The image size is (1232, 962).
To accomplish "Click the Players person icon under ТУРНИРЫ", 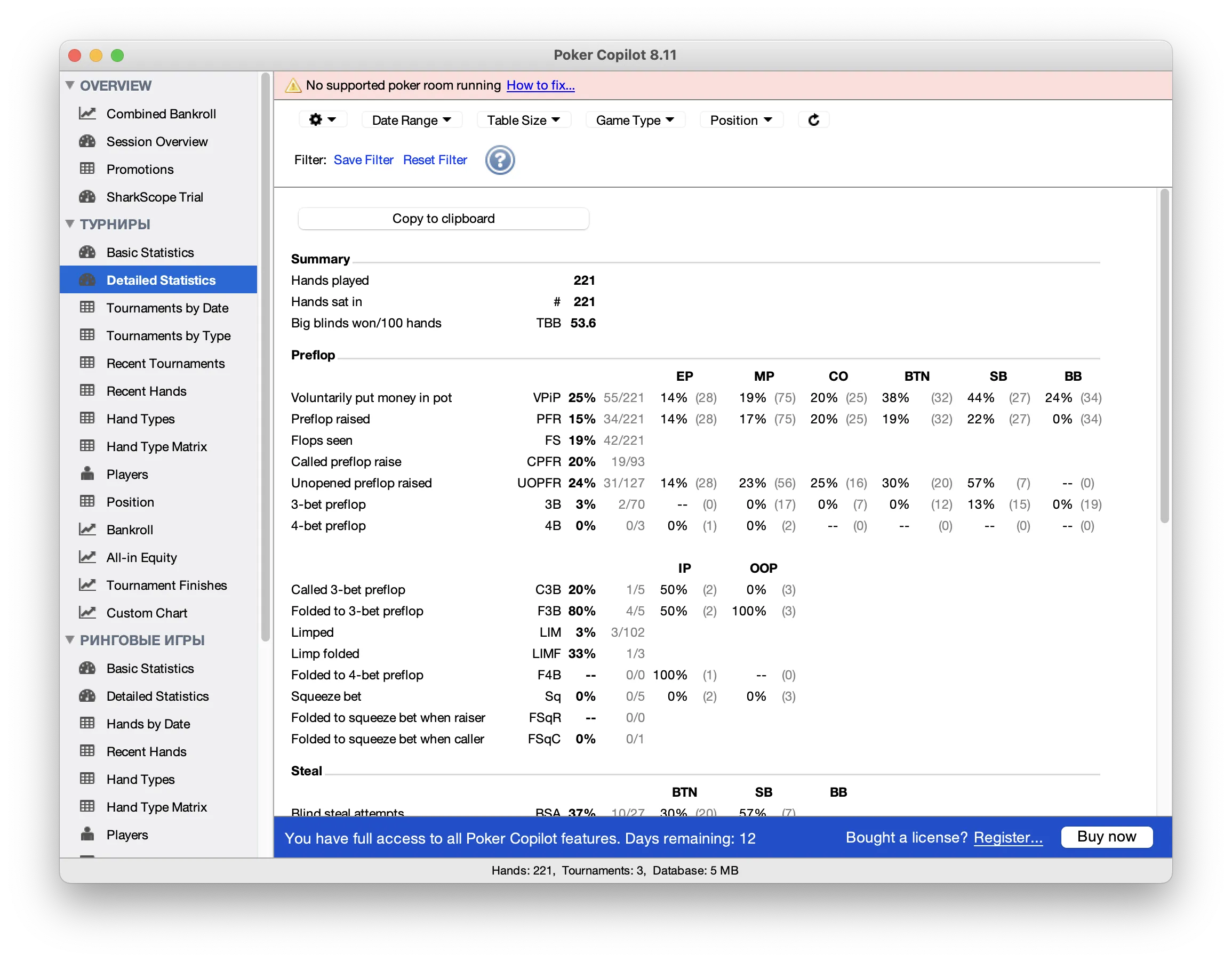I will click(87, 474).
